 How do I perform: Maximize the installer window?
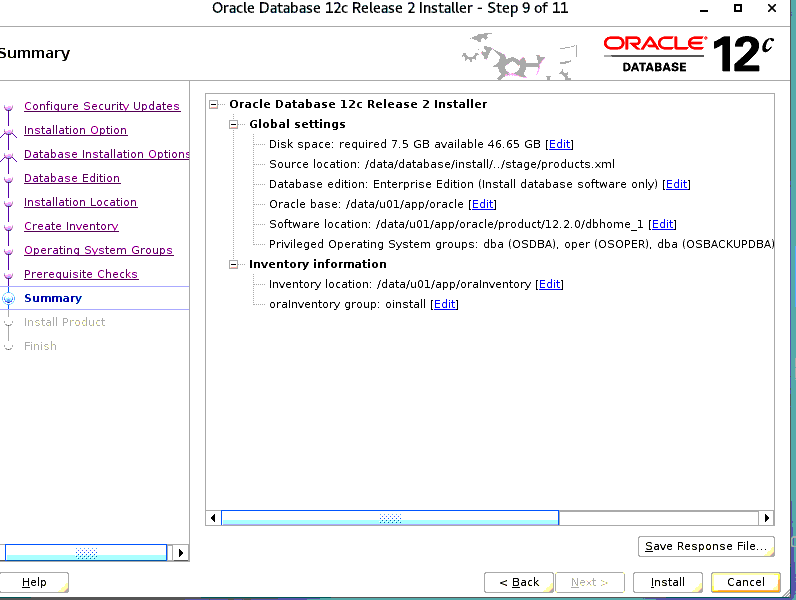[738, 8]
